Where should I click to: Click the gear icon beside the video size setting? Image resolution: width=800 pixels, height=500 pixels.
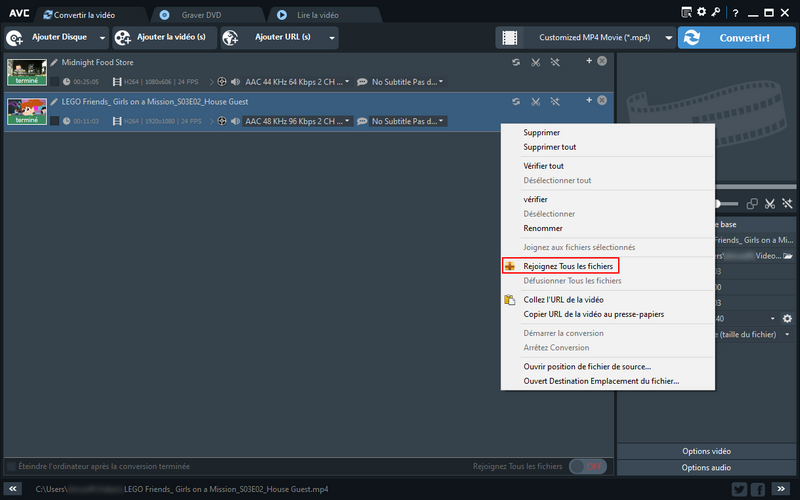787,318
